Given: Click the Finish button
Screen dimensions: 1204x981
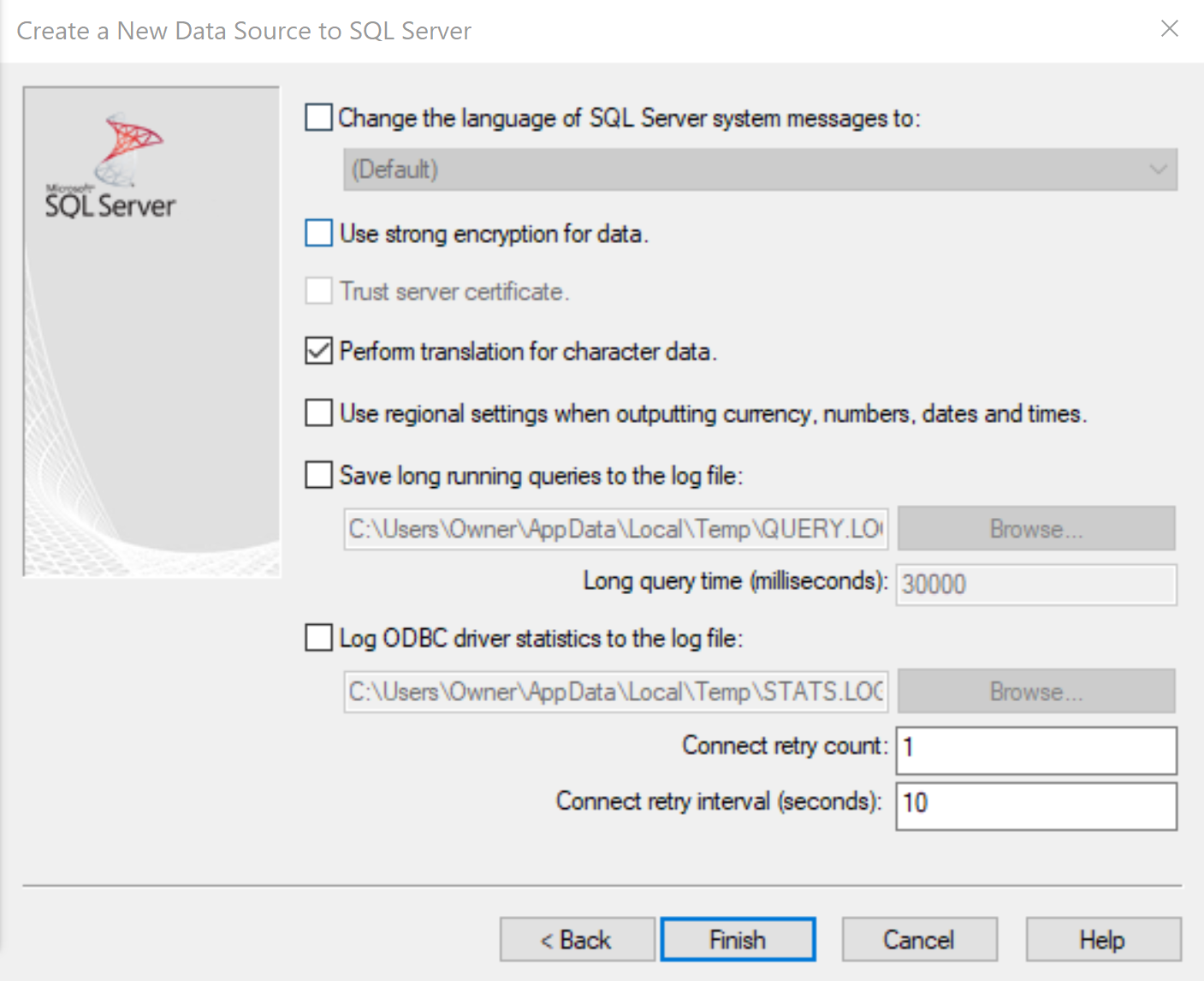Looking at the screenshot, I should [x=738, y=939].
